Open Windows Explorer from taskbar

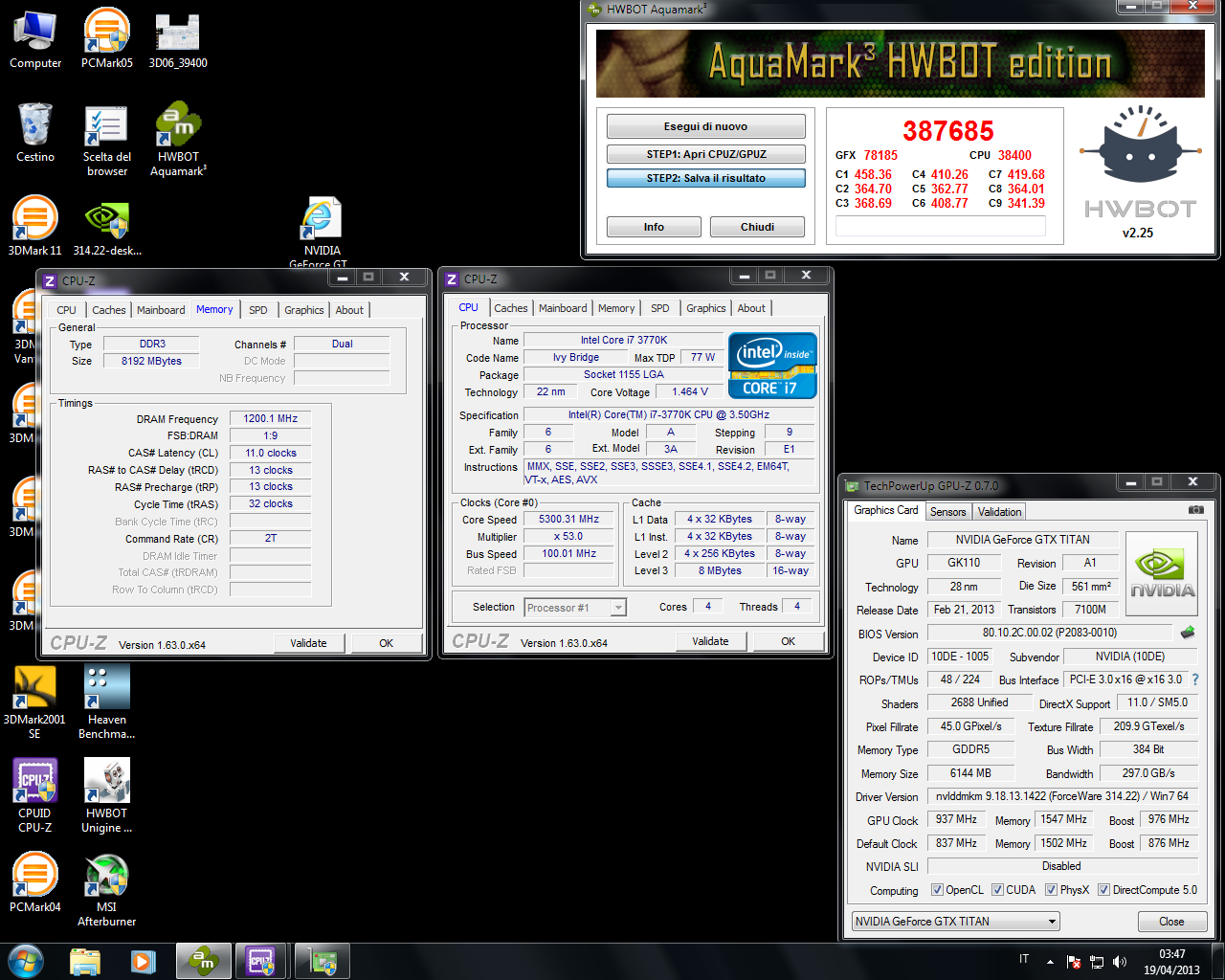85,961
